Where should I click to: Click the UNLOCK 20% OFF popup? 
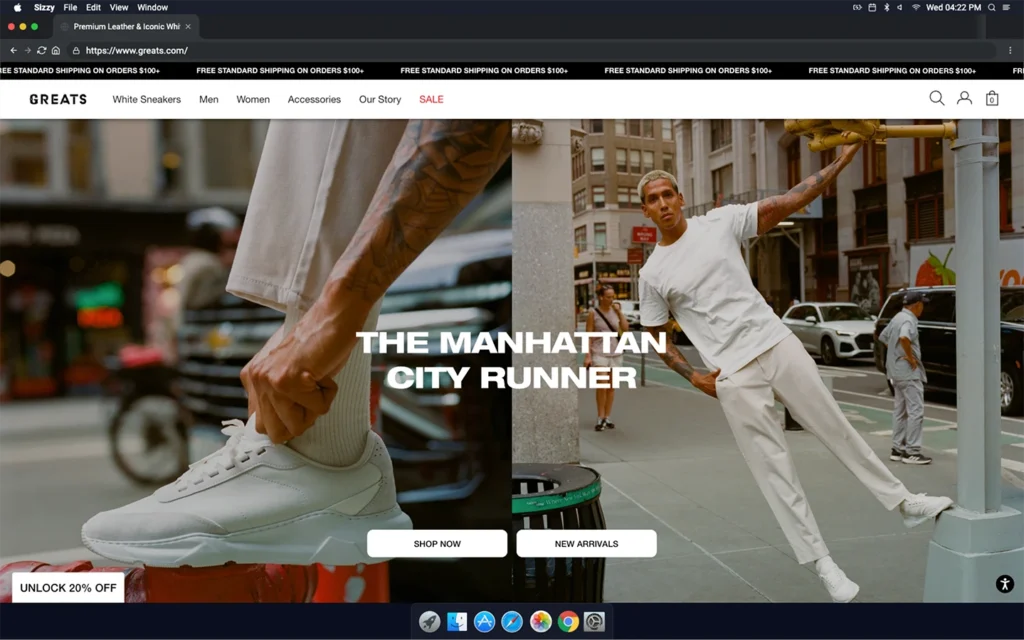point(68,588)
